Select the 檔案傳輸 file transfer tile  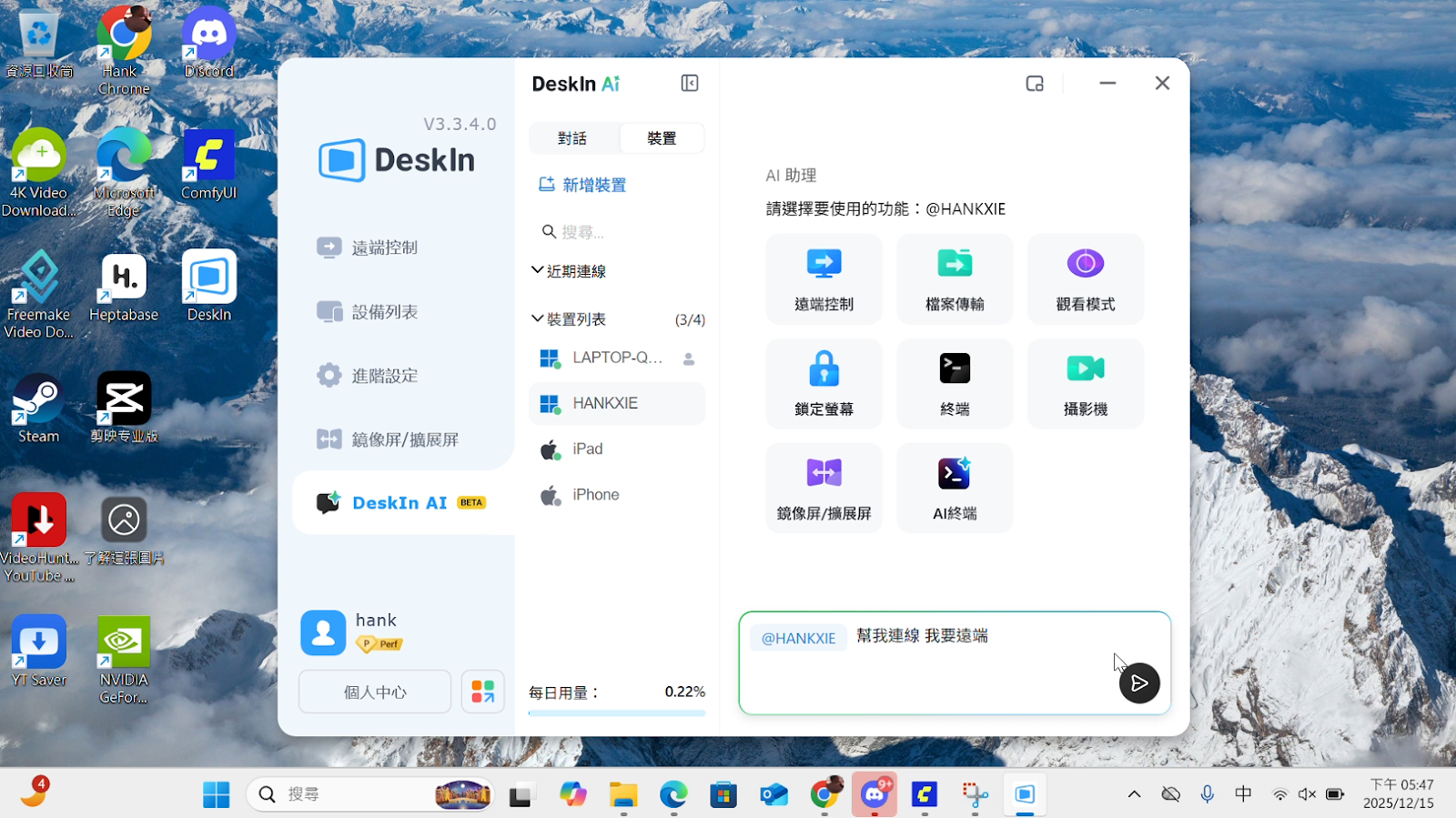(x=954, y=278)
